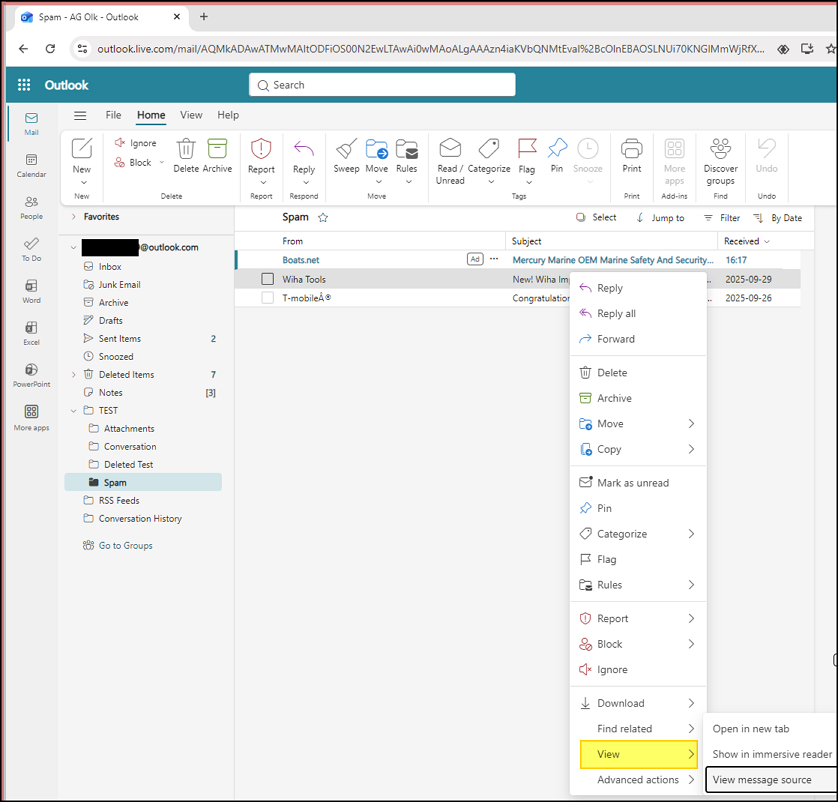The width and height of the screenshot is (838, 802).
Task: Switch to the View ribbon tab
Action: 191,115
